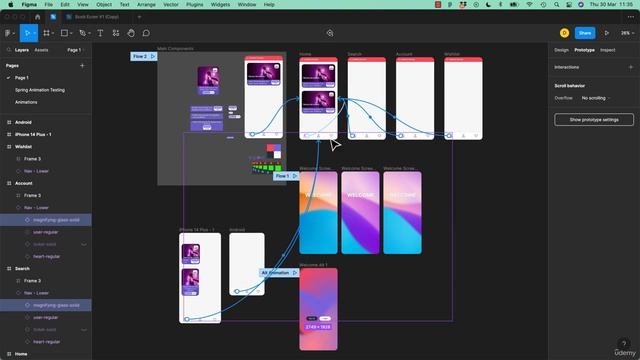Switch to the Inspect tab

coord(608,50)
